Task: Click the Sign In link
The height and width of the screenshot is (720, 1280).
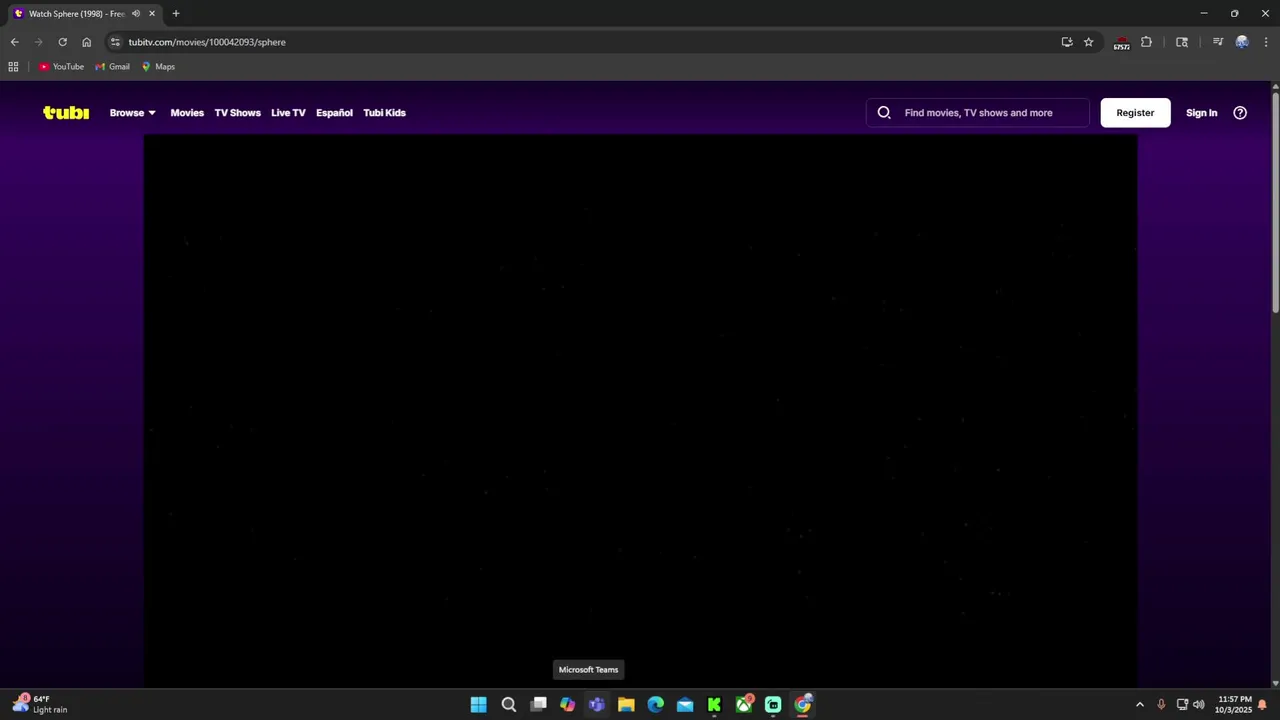Action: click(x=1201, y=113)
